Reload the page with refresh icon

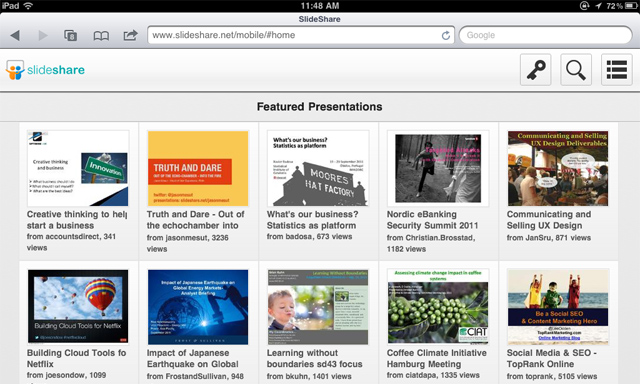tap(446, 36)
